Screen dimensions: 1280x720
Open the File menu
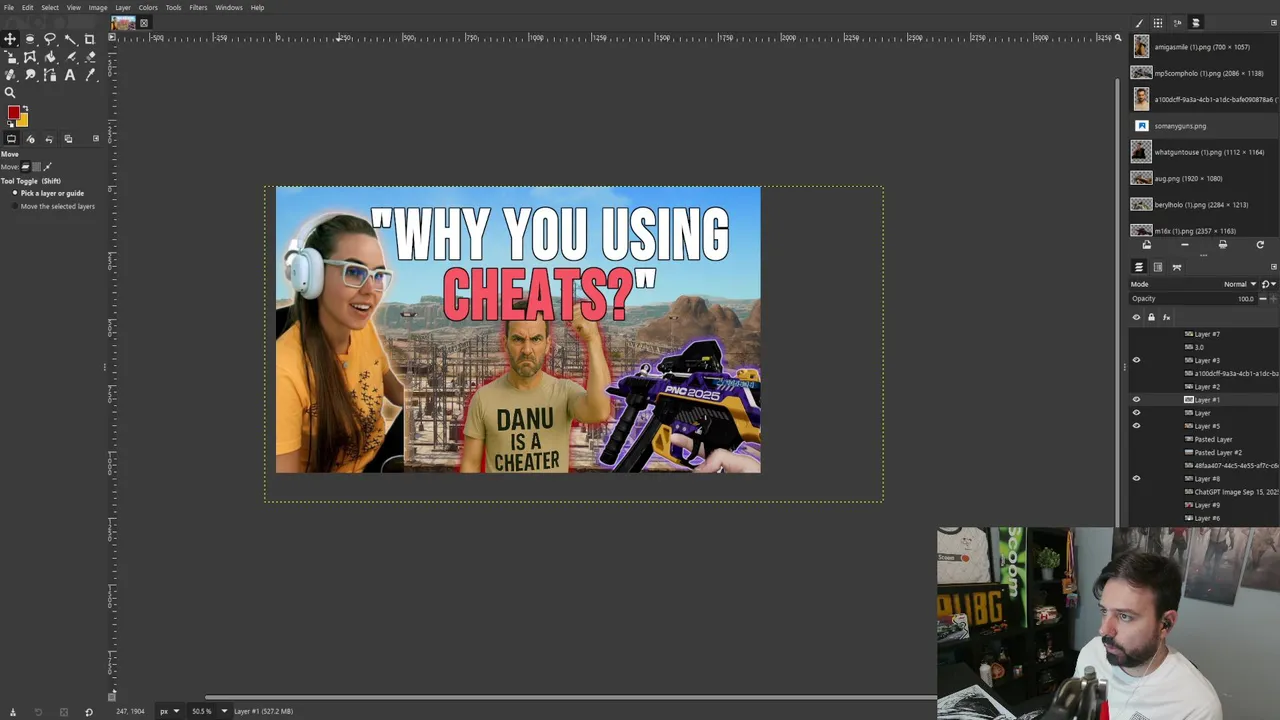coord(8,7)
